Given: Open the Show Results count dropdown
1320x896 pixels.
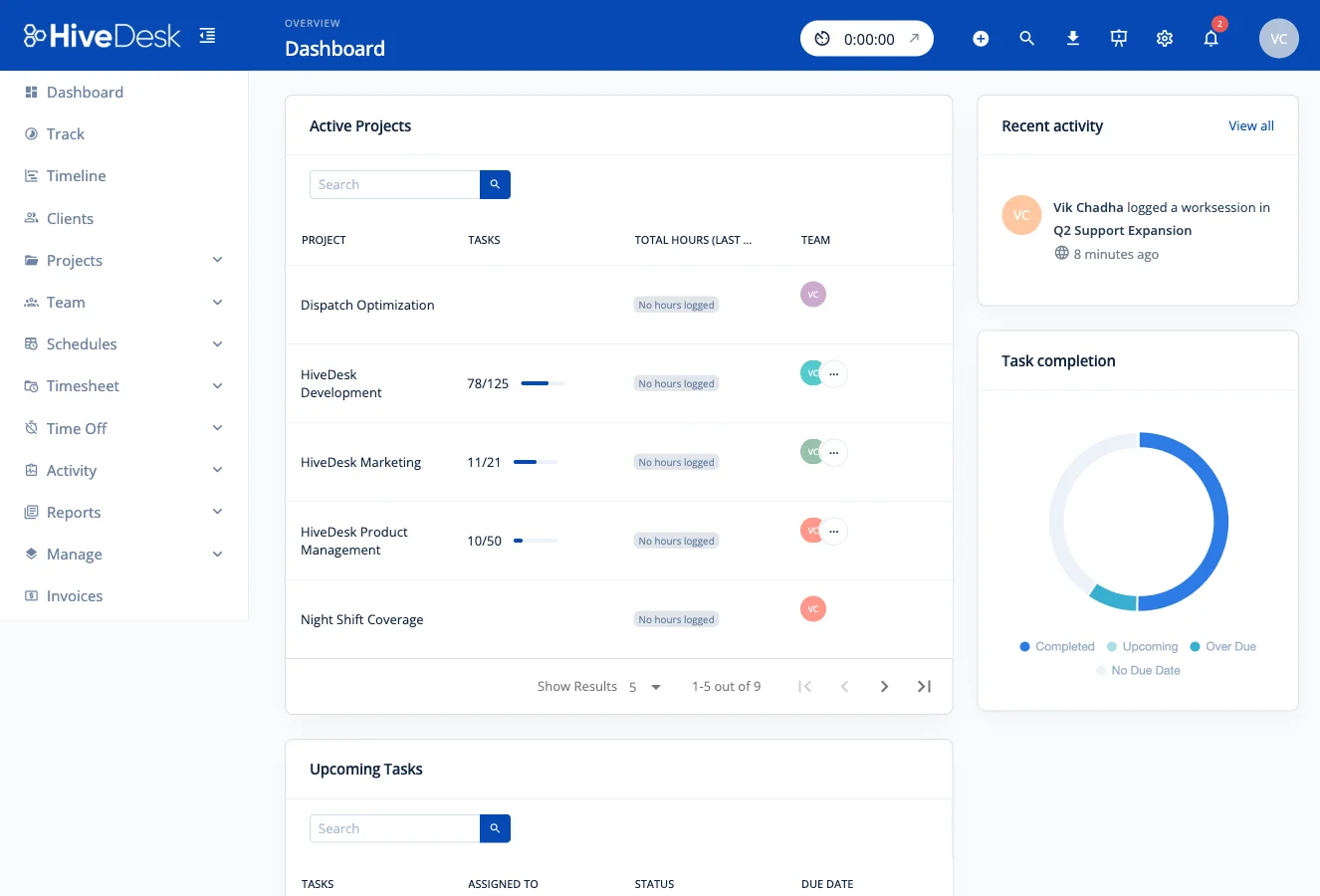Looking at the screenshot, I should coord(647,686).
